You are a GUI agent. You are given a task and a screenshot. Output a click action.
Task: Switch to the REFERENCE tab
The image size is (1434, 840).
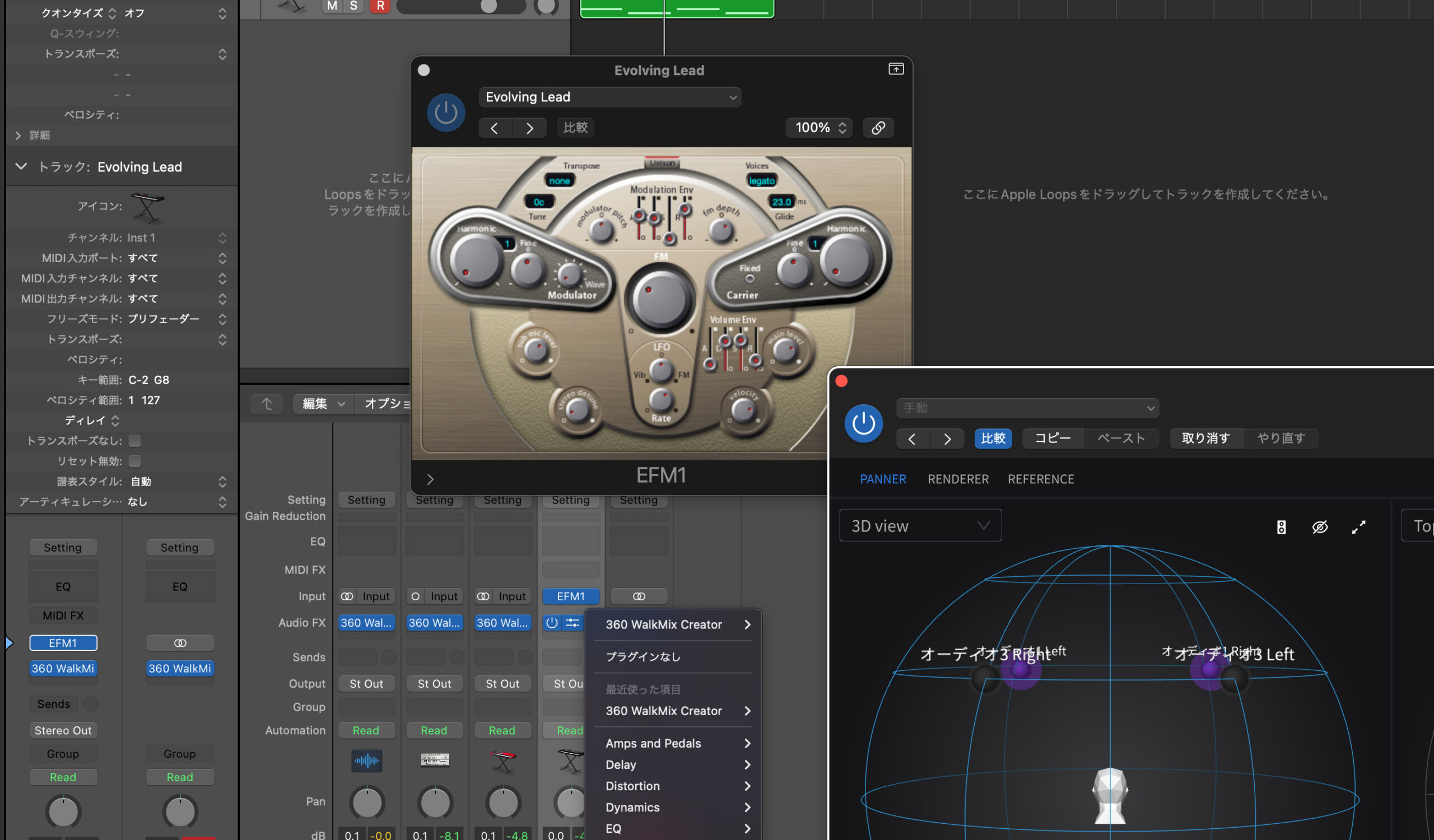pos(1041,479)
